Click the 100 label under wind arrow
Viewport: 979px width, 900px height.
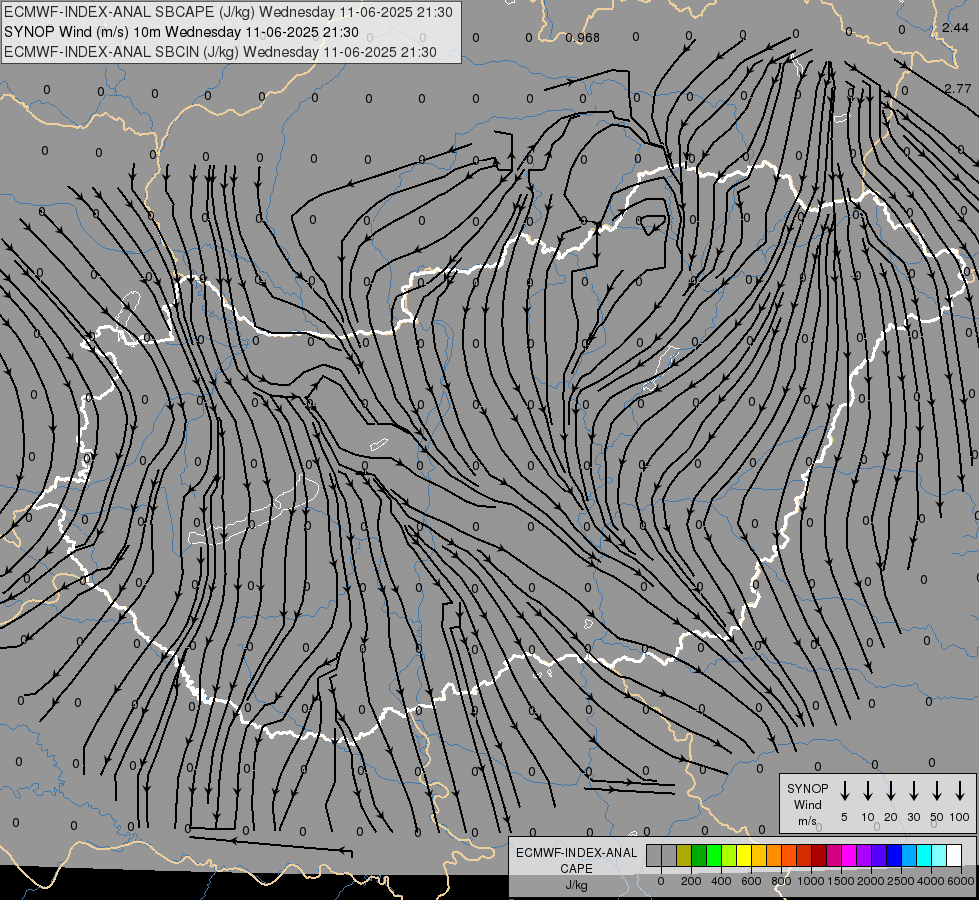(960, 817)
